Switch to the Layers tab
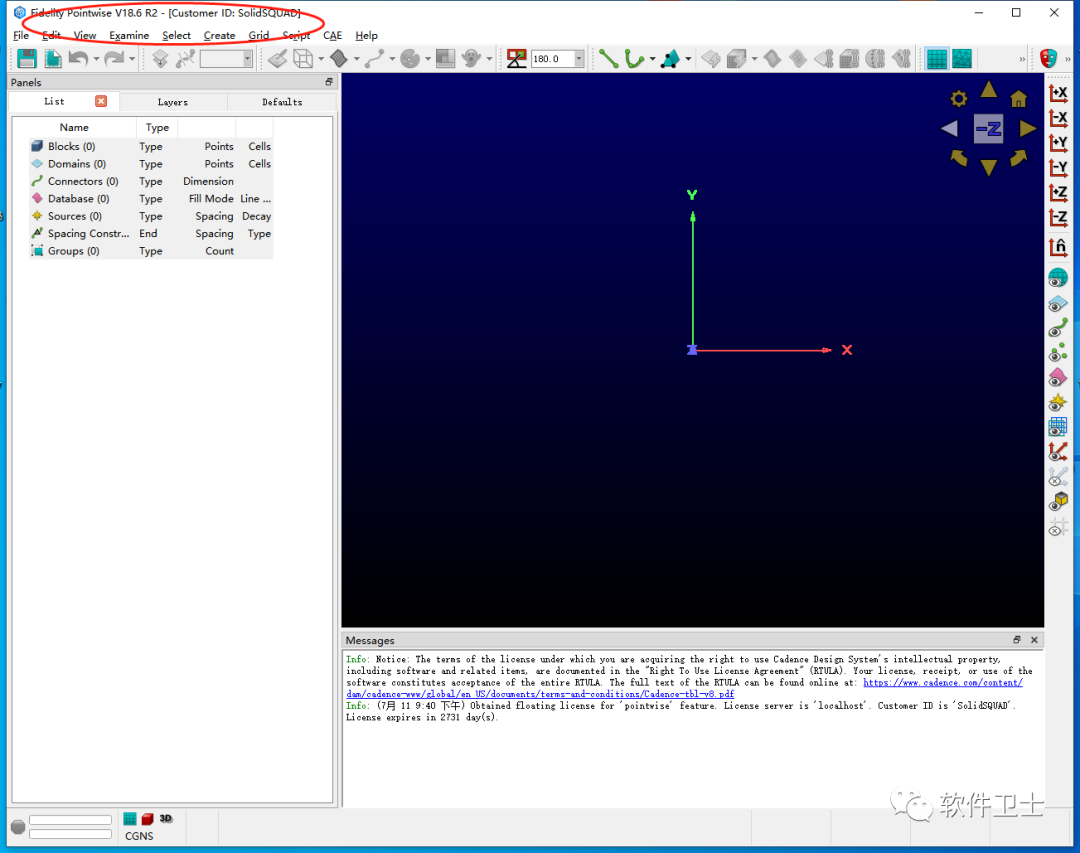Screen dimensions: 1080x853 (173, 102)
